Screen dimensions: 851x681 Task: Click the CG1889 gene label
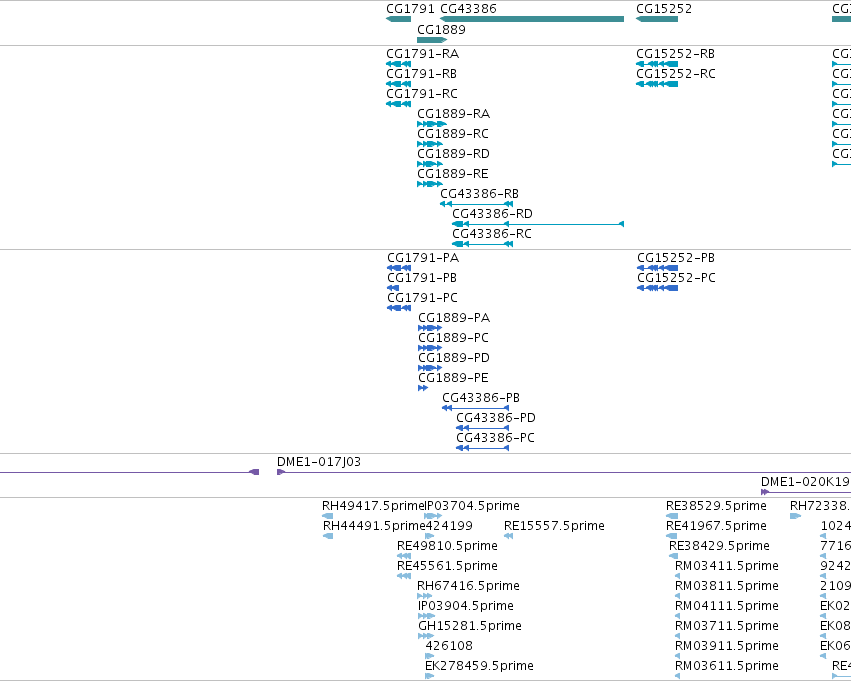(441, 29)
